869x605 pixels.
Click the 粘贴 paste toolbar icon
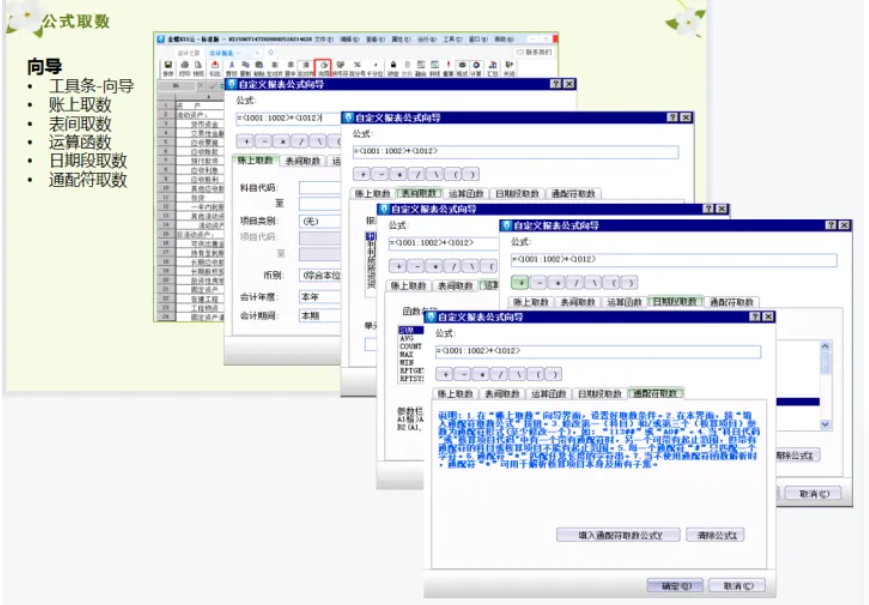click(x=259, y=69)
